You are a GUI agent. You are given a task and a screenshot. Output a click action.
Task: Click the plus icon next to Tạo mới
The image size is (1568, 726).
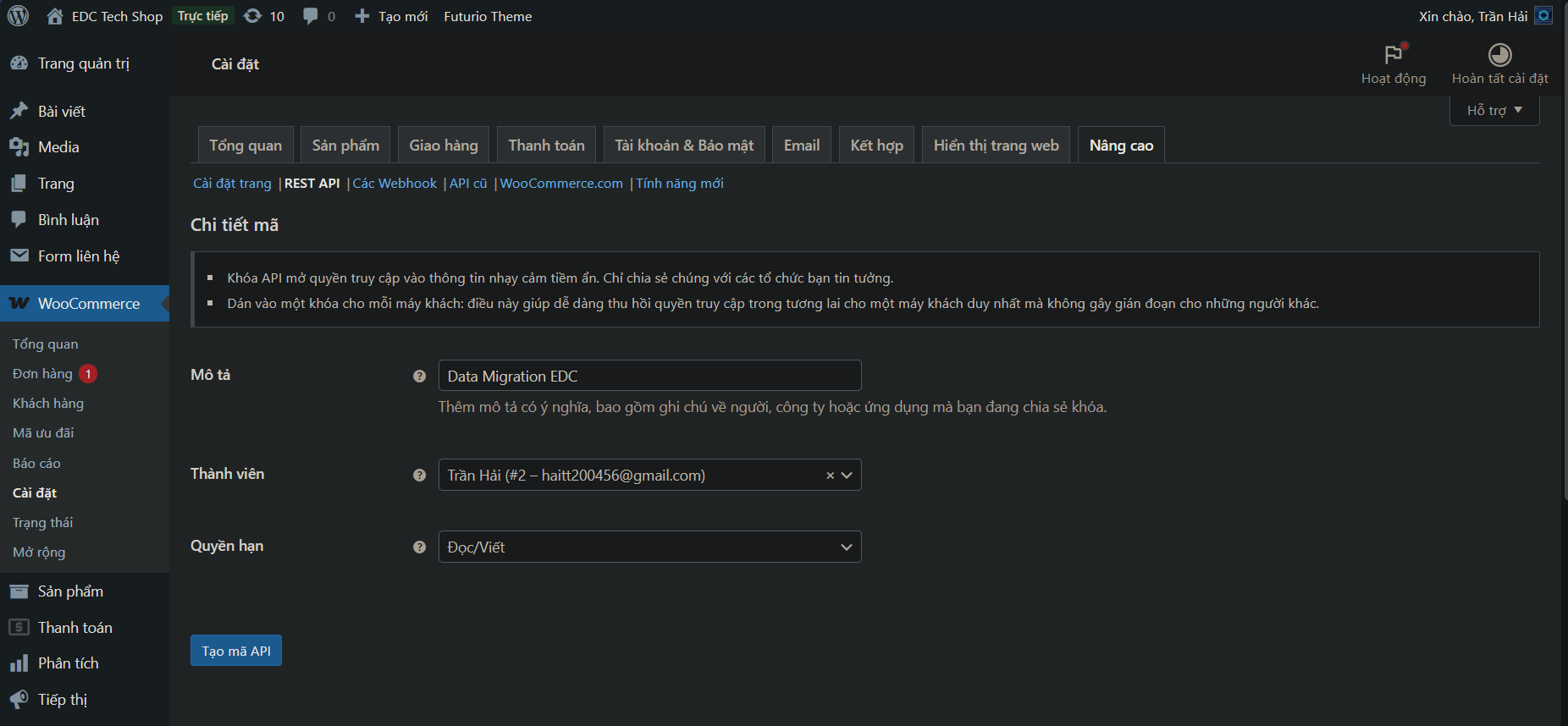[x=362, y=16]
